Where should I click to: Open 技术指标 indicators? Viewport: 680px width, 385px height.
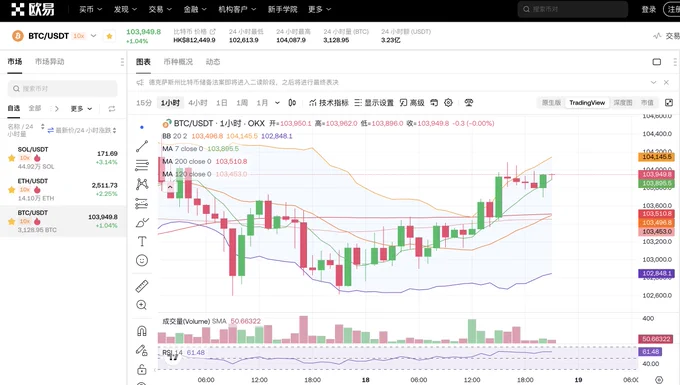pyautogui.click(x=329, y=103)
